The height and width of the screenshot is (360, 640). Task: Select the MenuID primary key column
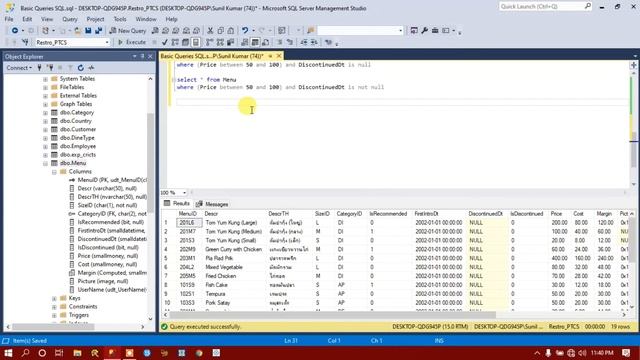111,180
